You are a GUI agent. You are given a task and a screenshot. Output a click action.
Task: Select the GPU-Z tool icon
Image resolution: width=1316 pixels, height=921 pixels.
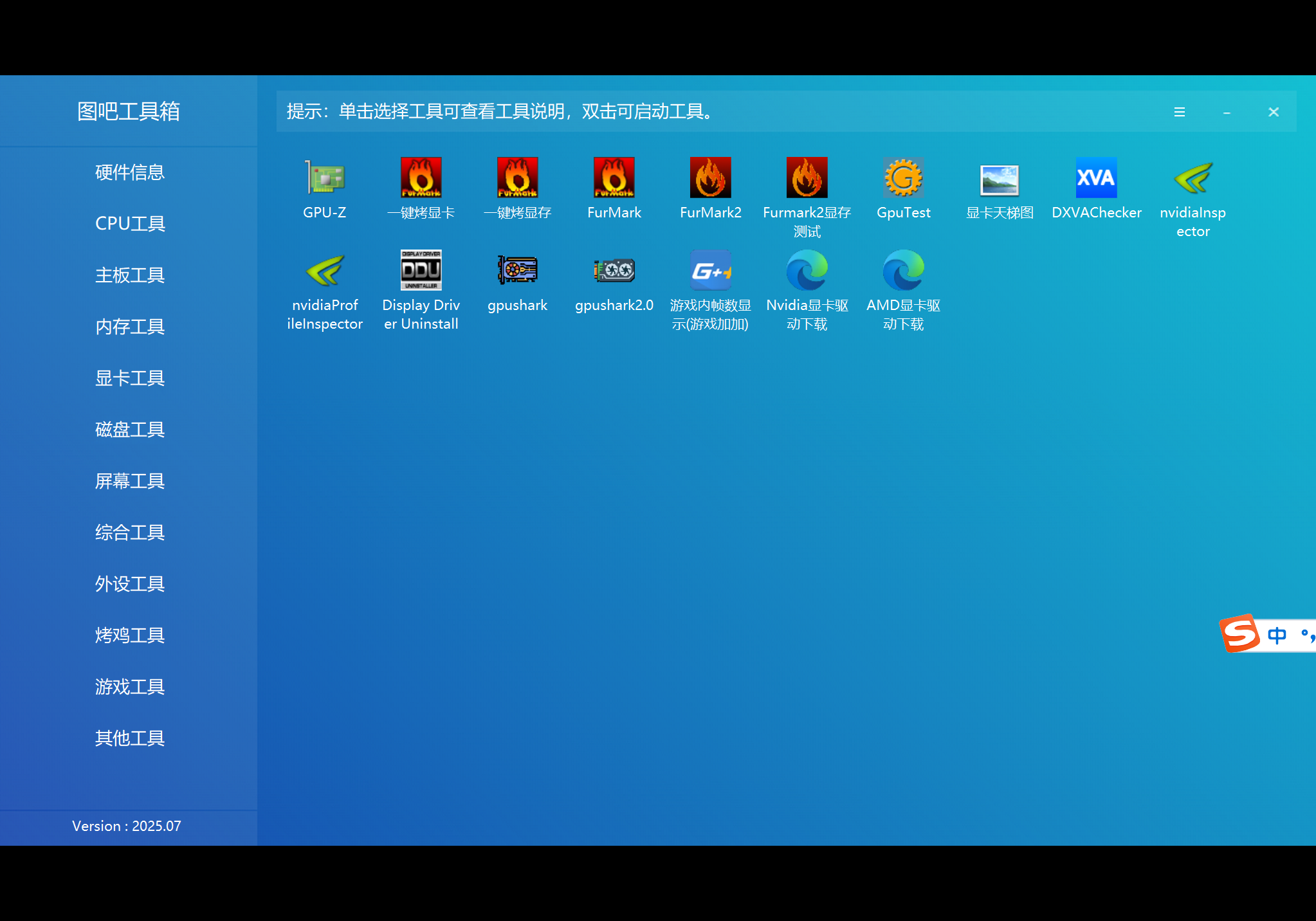click(x=325, y=178)
